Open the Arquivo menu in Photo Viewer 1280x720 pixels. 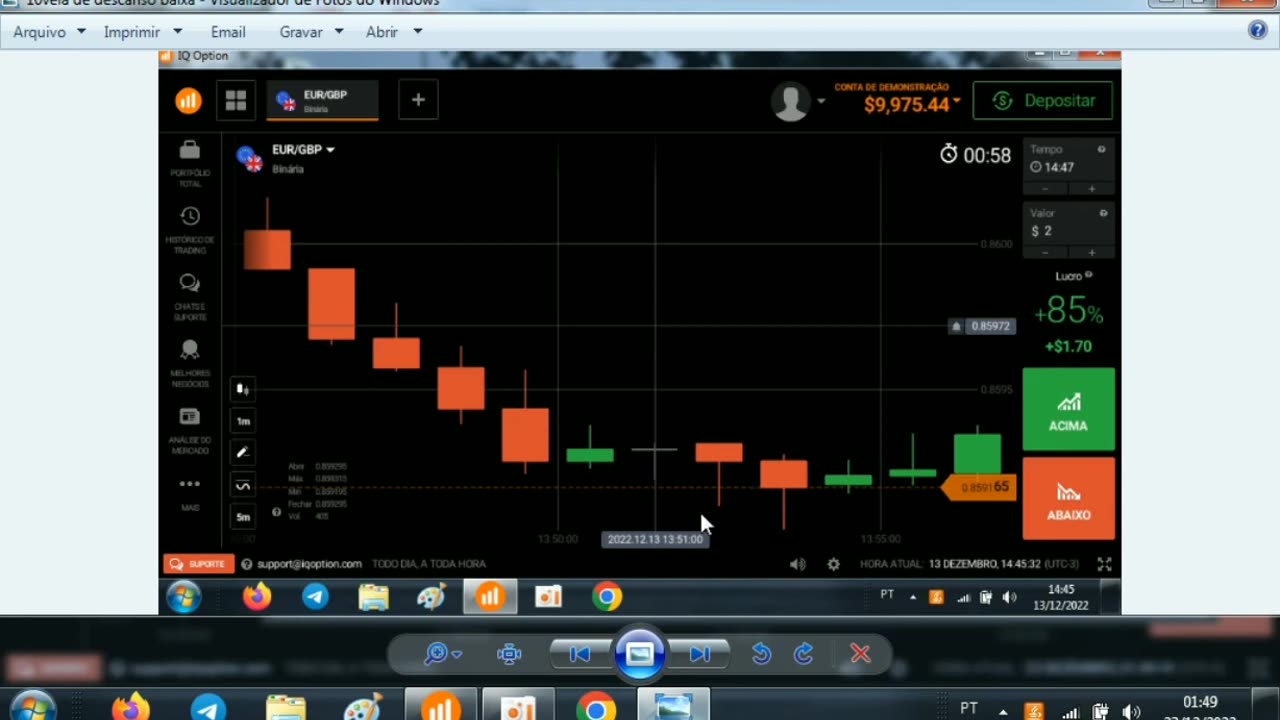point(49,32)
